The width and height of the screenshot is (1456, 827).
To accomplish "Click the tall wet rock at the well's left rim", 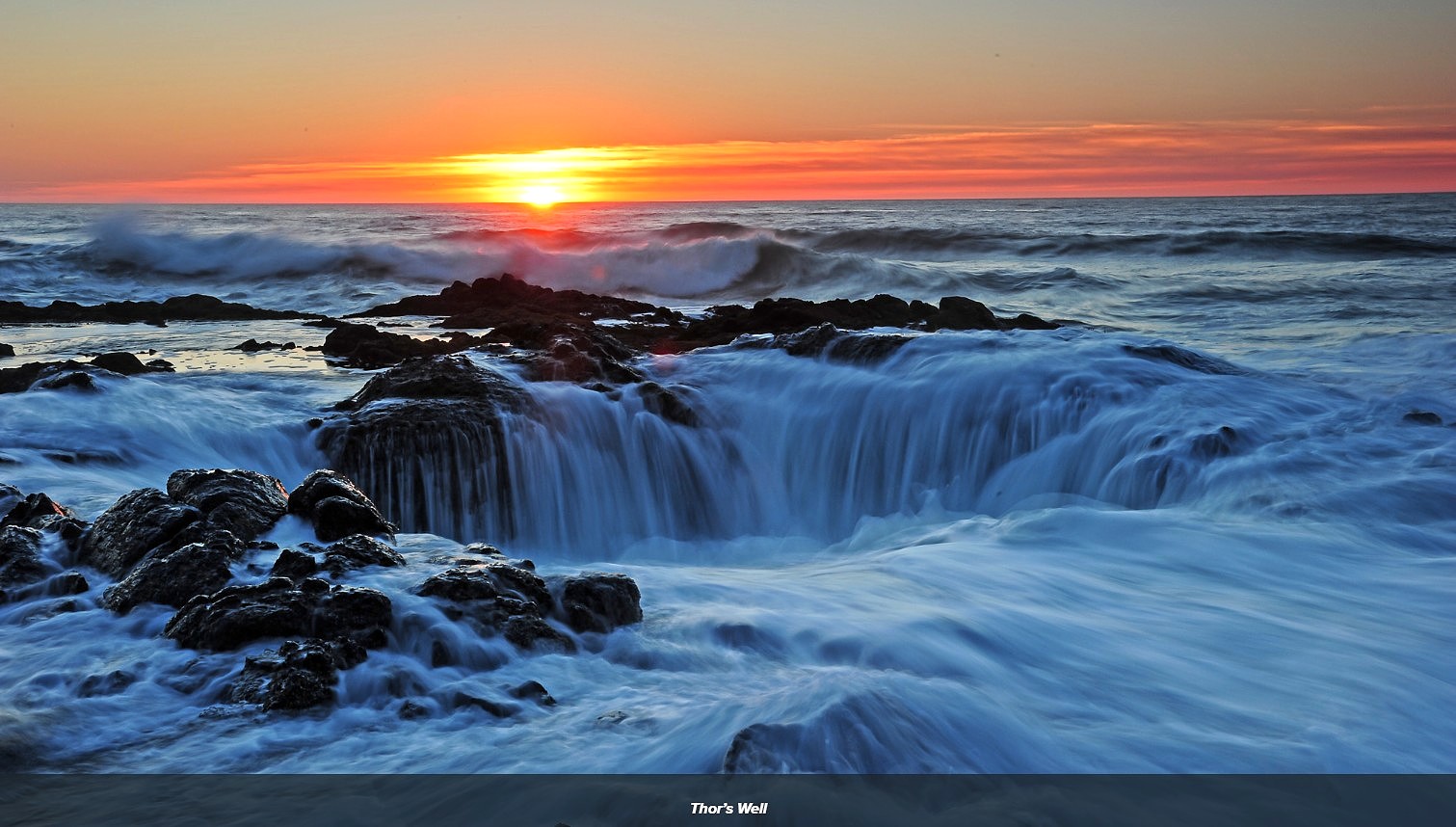I will [x=424, y=434].
